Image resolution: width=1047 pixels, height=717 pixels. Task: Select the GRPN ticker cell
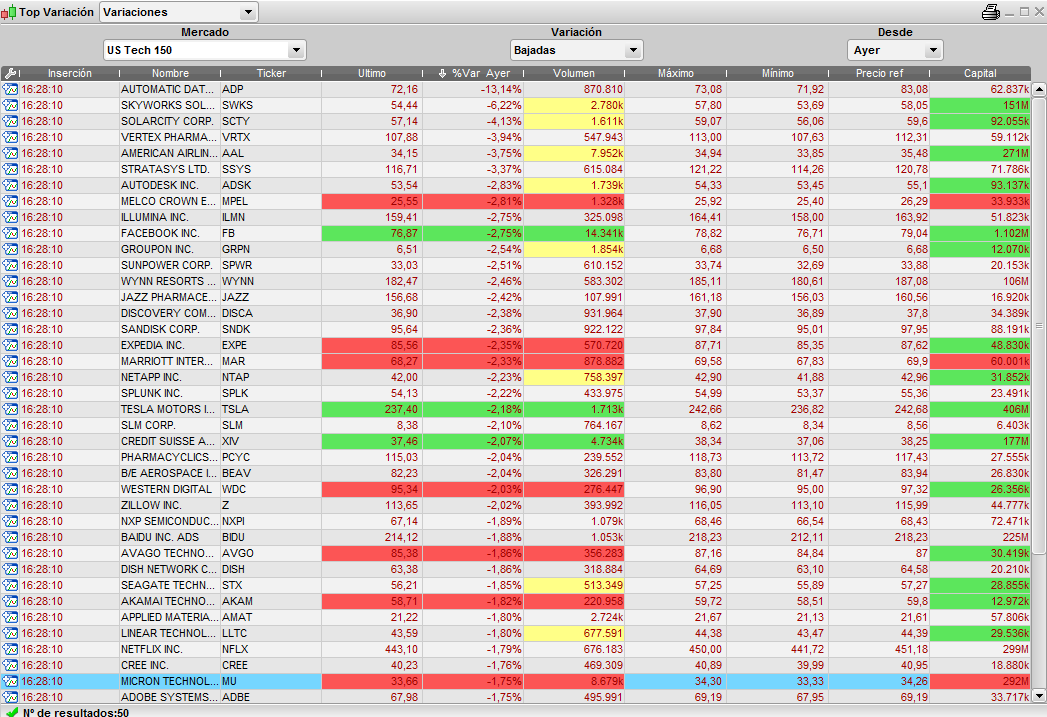pyautogui.click(x=271, y=250)
